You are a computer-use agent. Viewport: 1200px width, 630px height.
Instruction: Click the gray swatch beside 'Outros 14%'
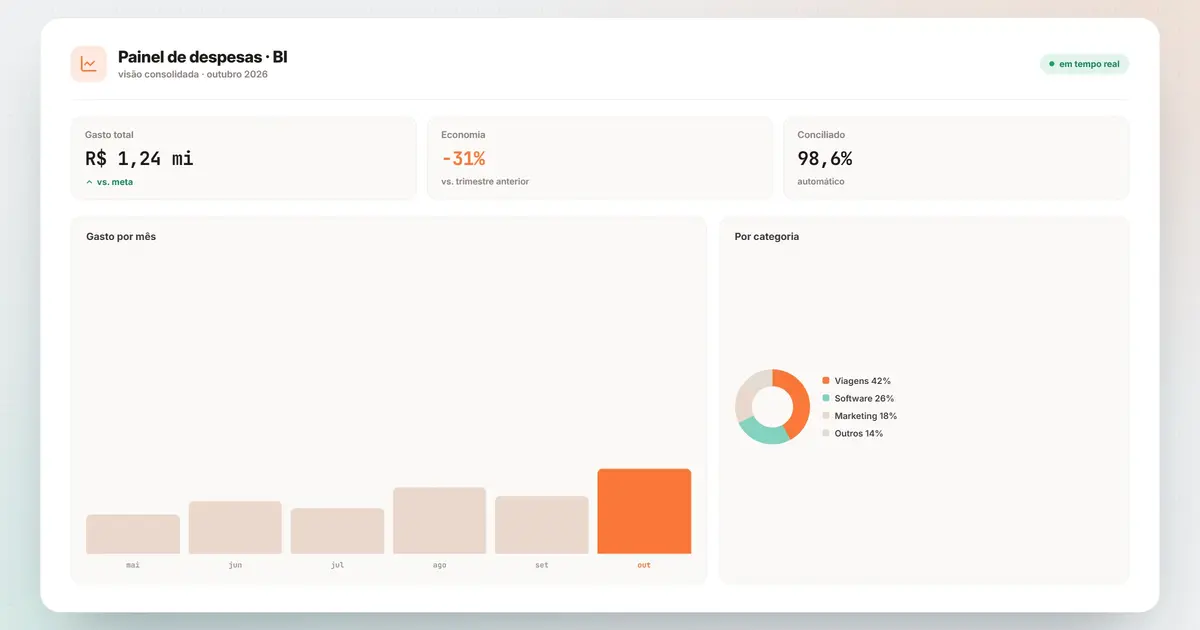point(826,433)
